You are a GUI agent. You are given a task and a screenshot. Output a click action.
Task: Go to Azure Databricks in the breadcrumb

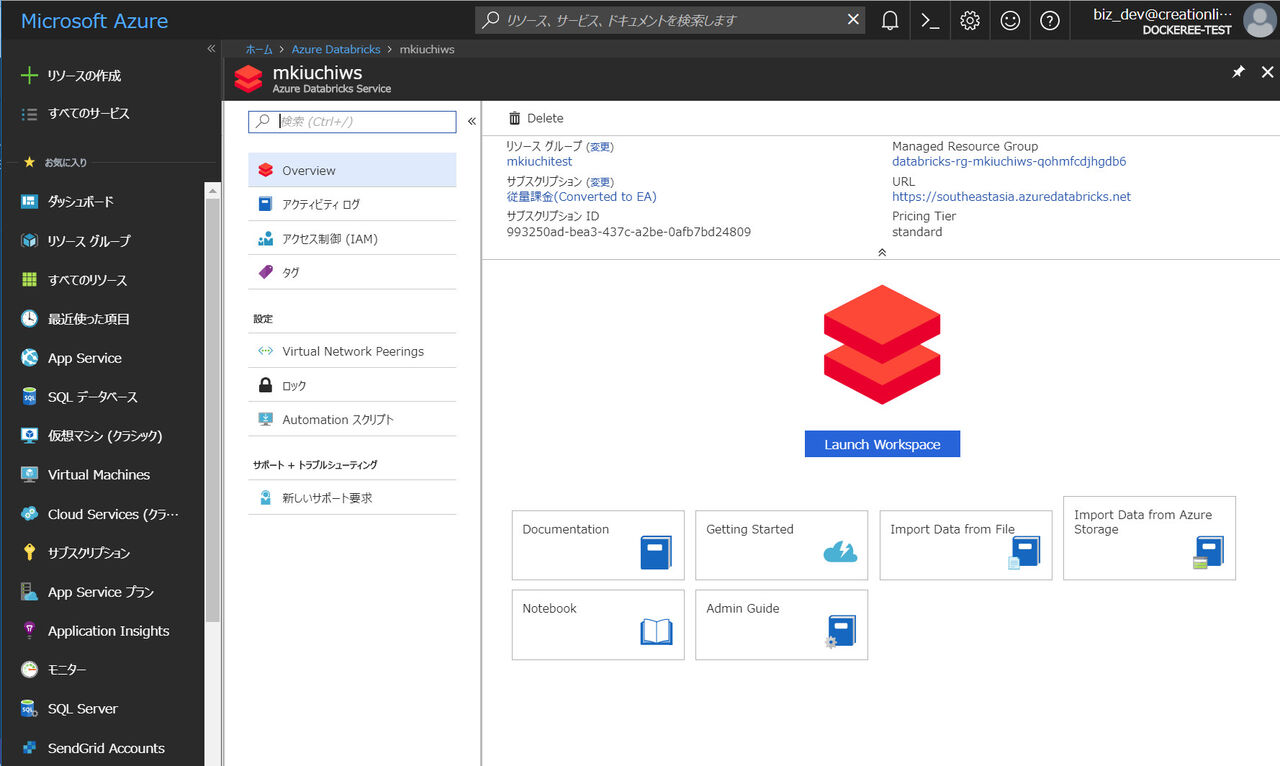(335, 49)
